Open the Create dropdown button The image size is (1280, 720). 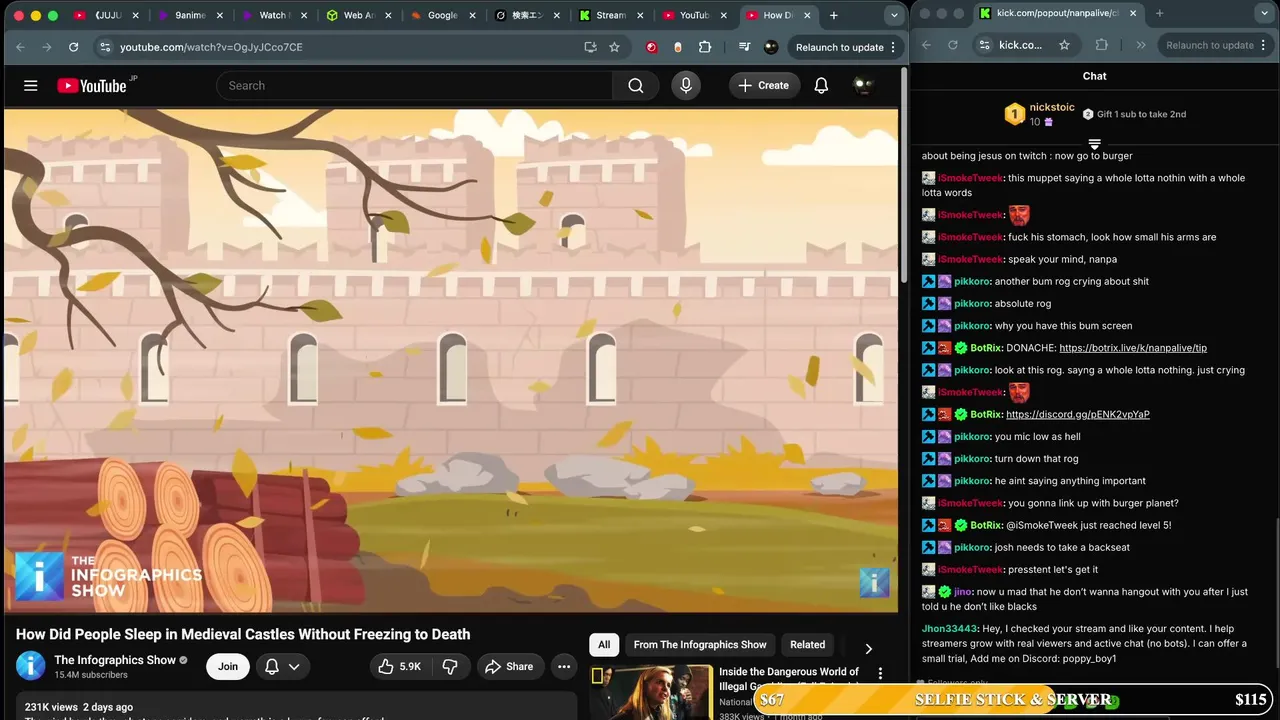[x=764, y=86]
